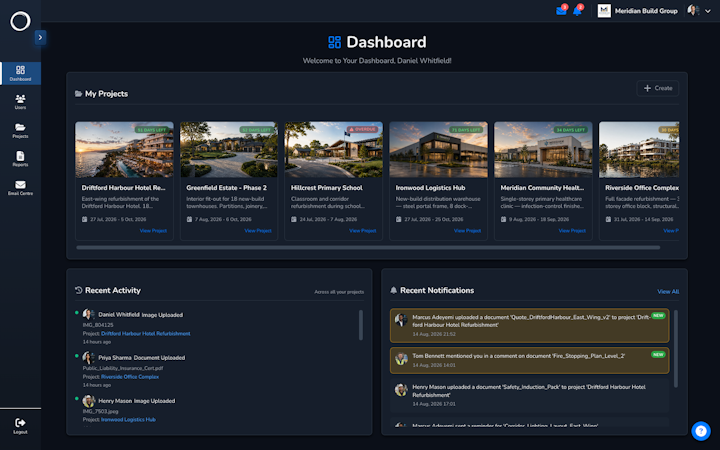Click the circular app logo
The image size is (720, 450).
tap(20, 21)
